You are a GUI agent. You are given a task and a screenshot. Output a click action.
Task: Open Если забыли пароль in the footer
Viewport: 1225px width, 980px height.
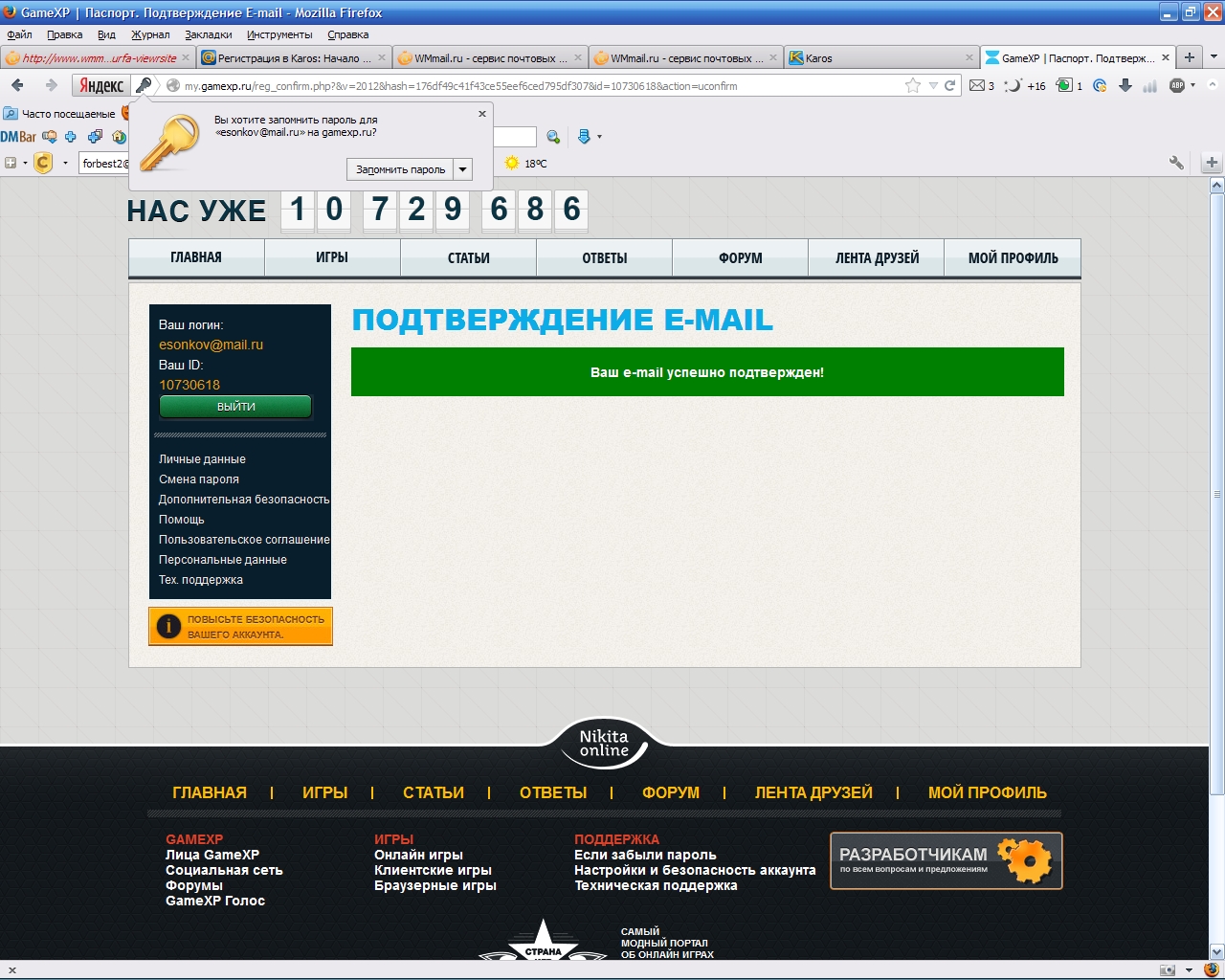pos(645,855)
